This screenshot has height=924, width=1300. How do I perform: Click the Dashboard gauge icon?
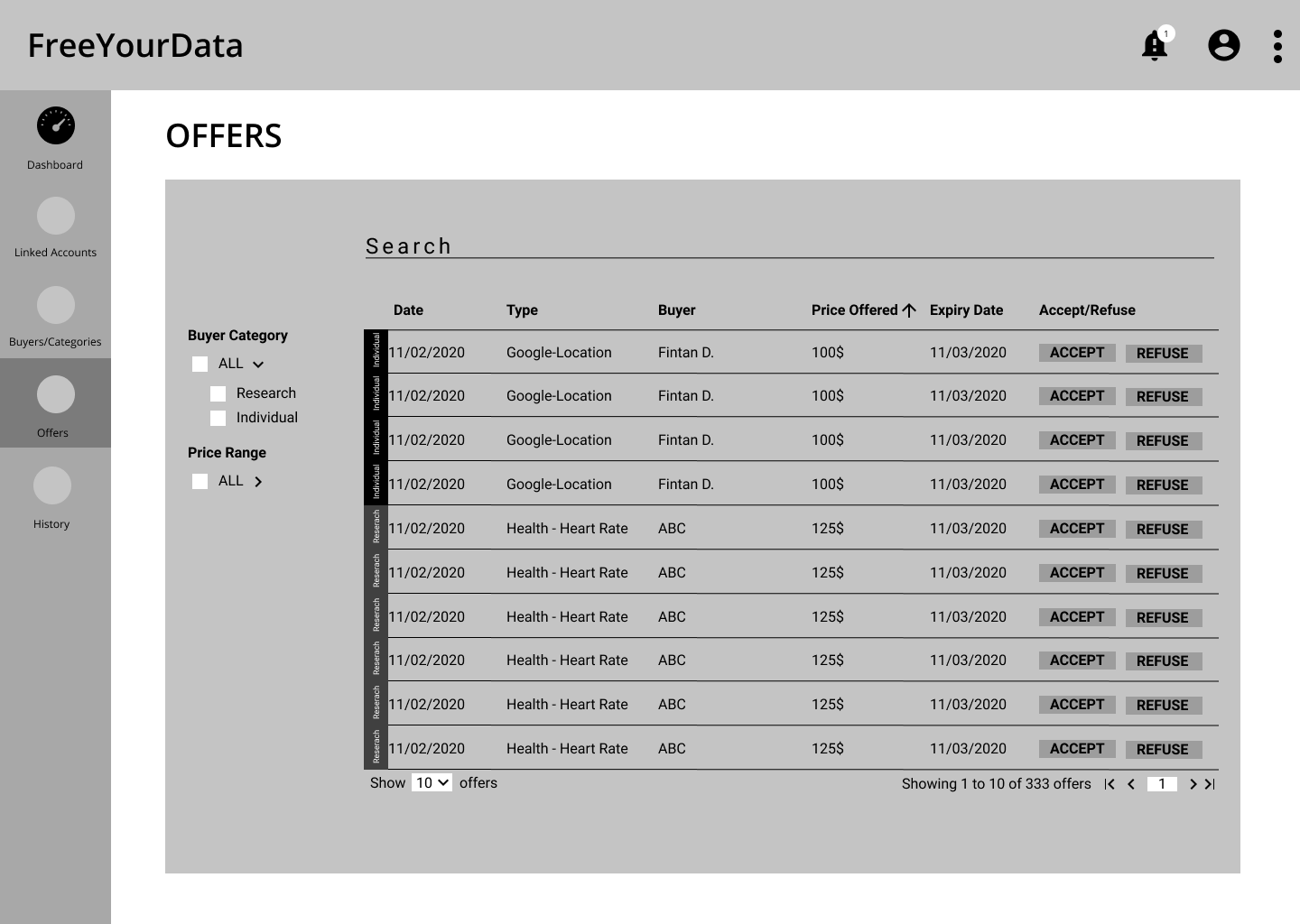tap(56, 125)
